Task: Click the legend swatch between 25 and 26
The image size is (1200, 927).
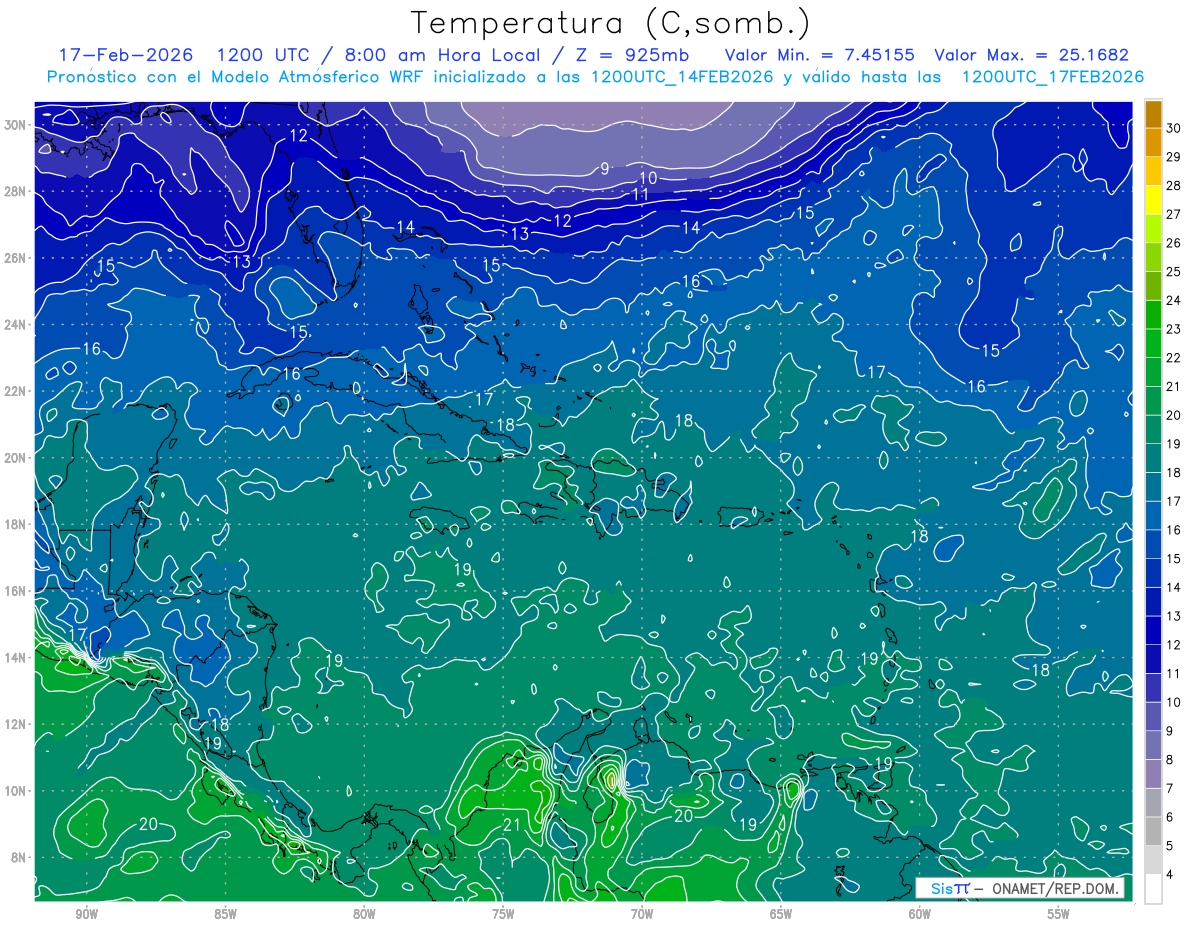Action: [x=1154, y=257]
